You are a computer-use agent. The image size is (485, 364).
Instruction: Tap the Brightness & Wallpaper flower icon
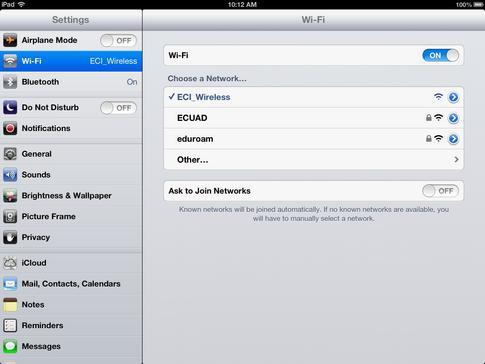point(10,196)
